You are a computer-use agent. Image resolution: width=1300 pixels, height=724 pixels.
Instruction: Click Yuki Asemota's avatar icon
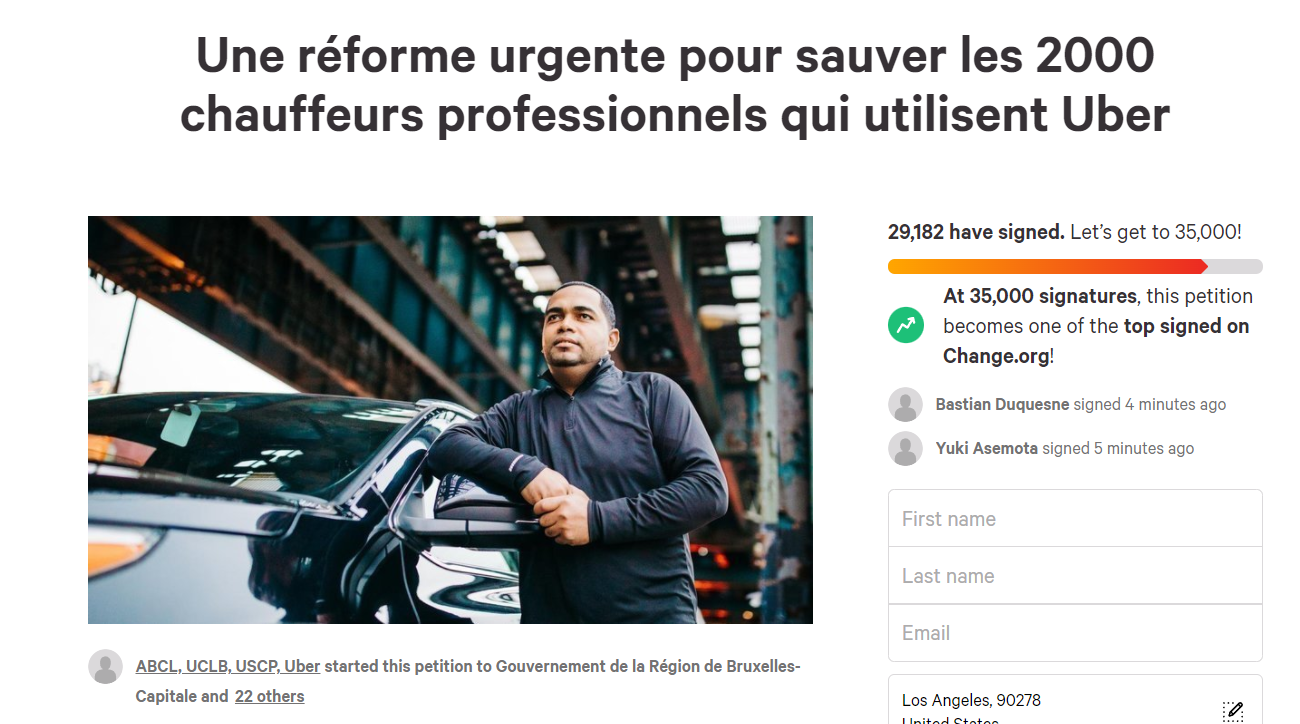tap(905, 449)
